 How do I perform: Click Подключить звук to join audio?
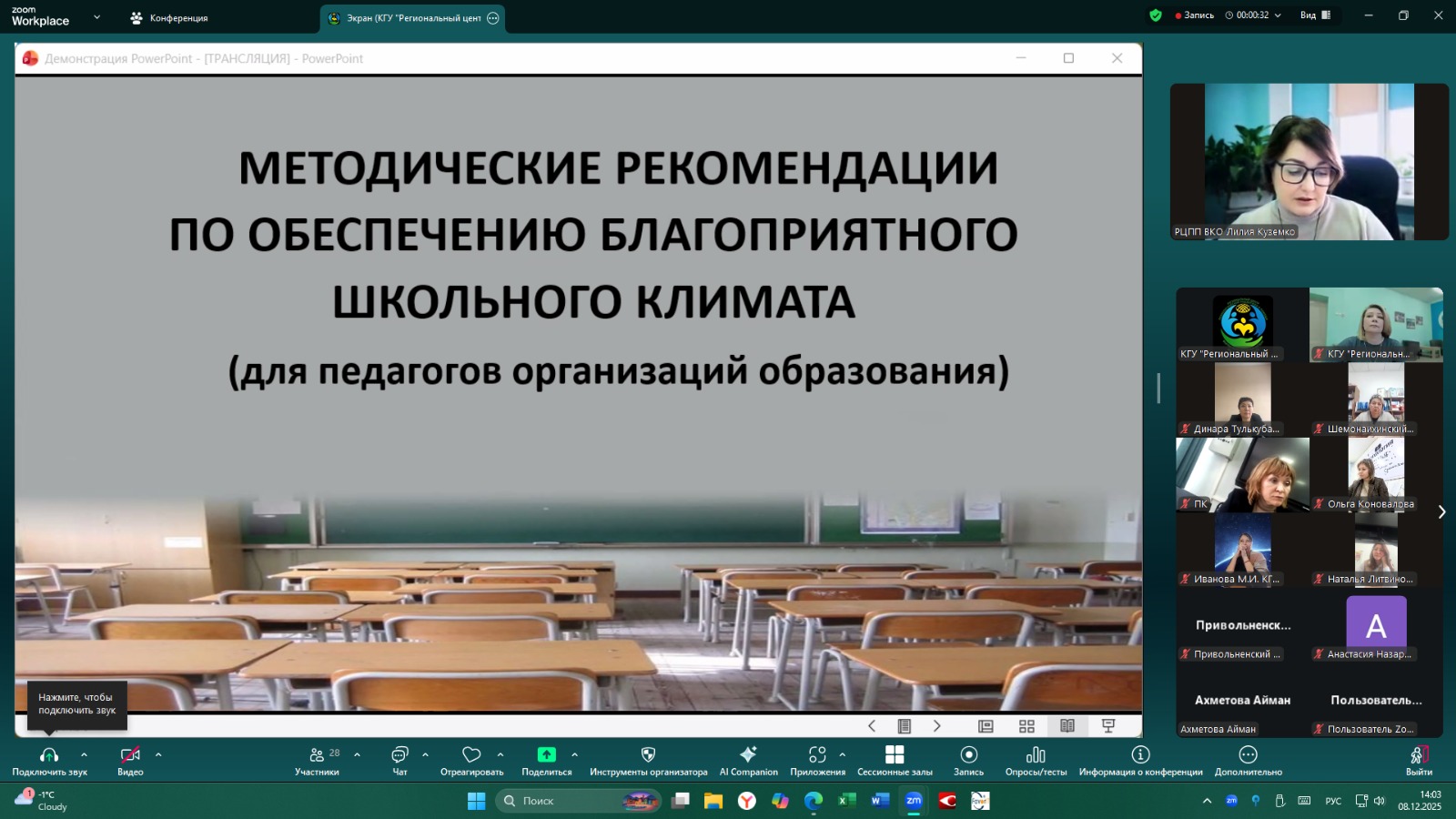tap(49, 760)
